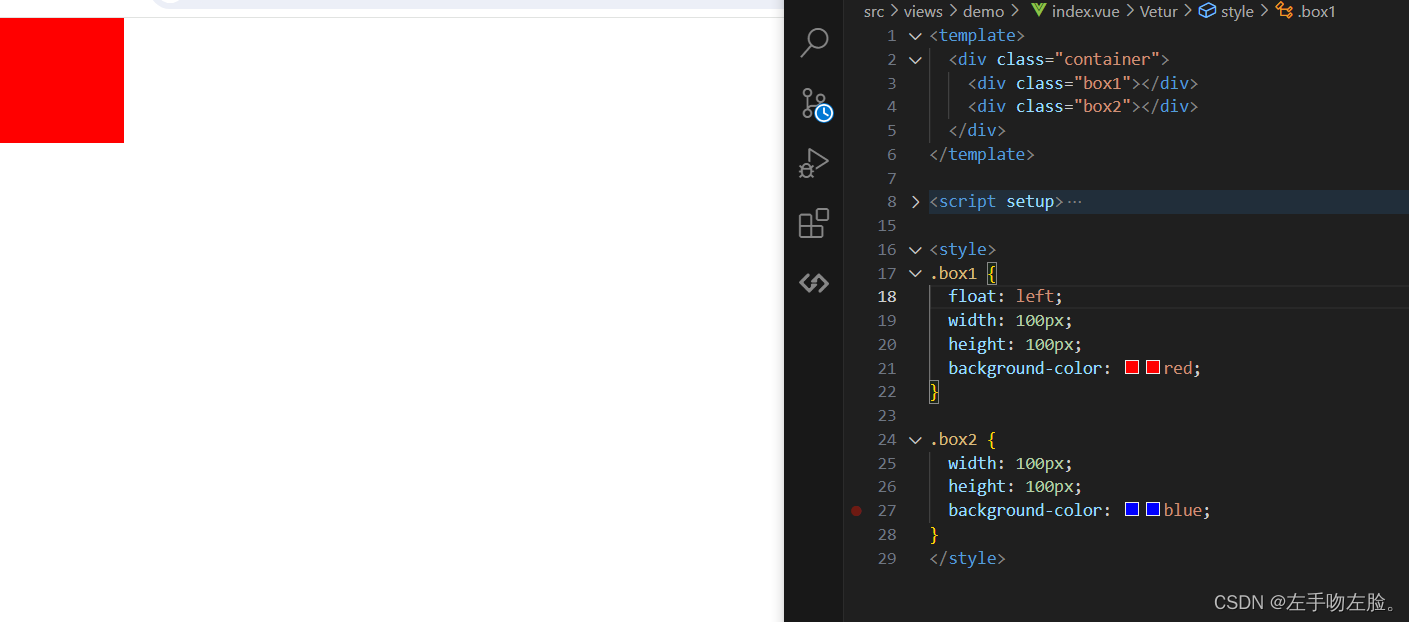Open red swatch touching the word red
Screen dimensions: 1409x622
tap(1152, 368)
